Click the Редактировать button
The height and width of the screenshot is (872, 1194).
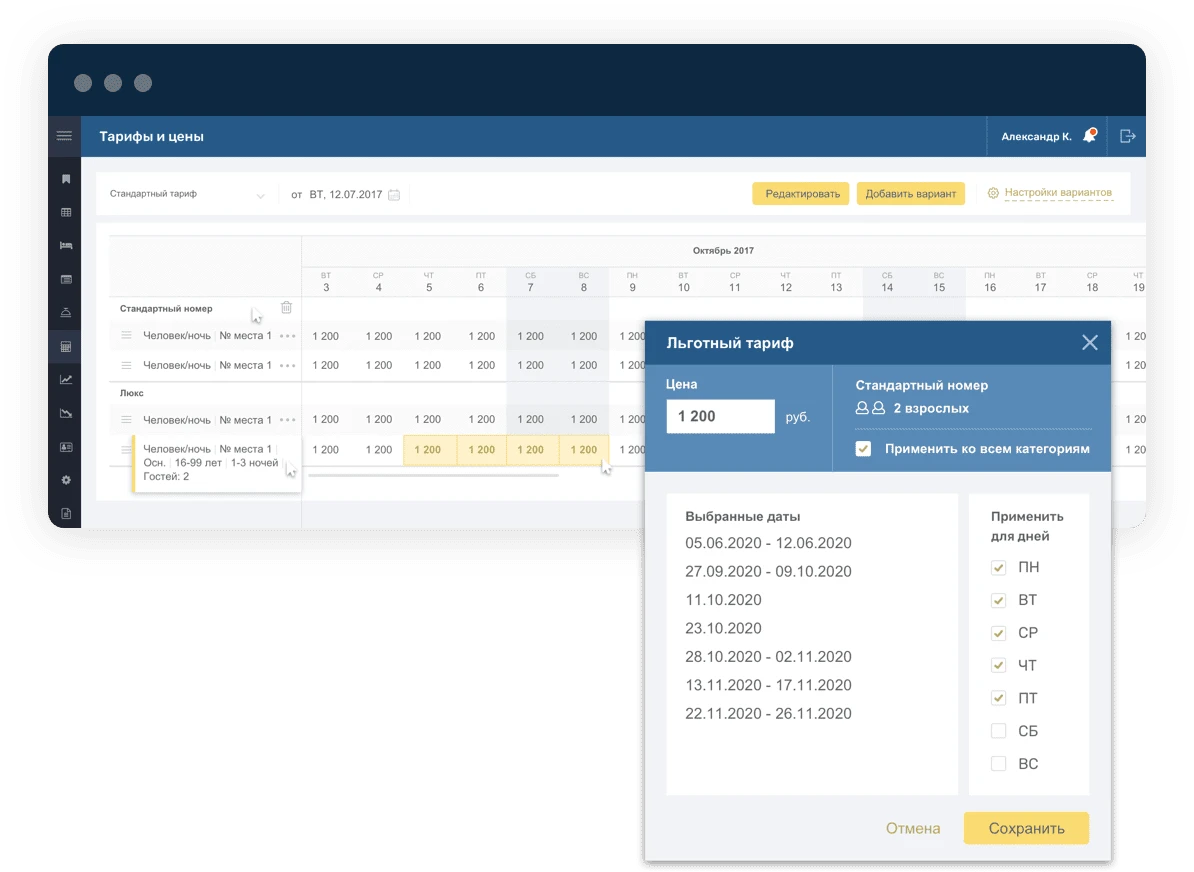801,193
